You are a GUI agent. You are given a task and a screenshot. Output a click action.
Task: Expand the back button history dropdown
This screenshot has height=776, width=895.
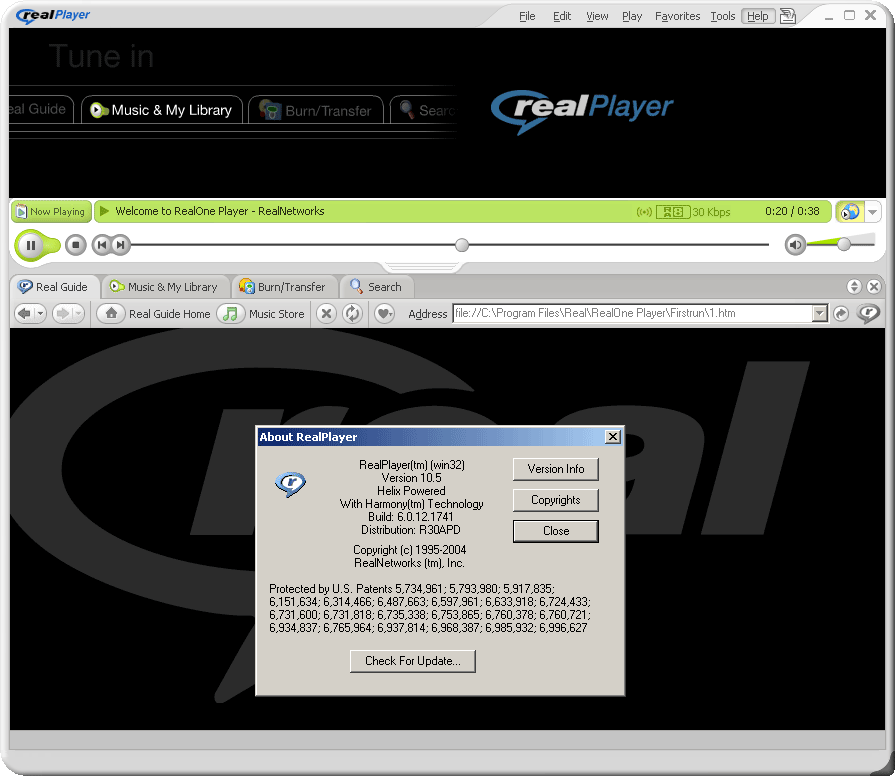pos(41,313)
